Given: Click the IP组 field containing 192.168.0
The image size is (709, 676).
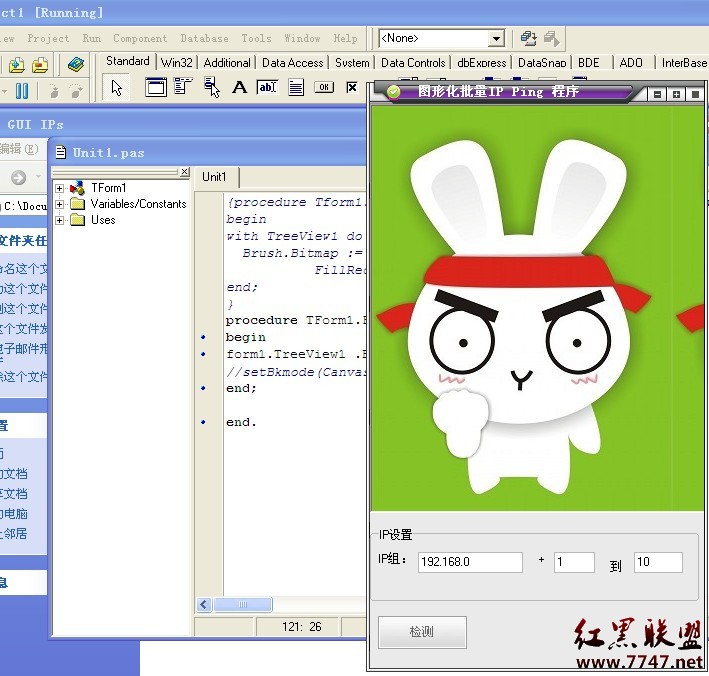Looking at the screenshot, I should click(x=470, y=562).
